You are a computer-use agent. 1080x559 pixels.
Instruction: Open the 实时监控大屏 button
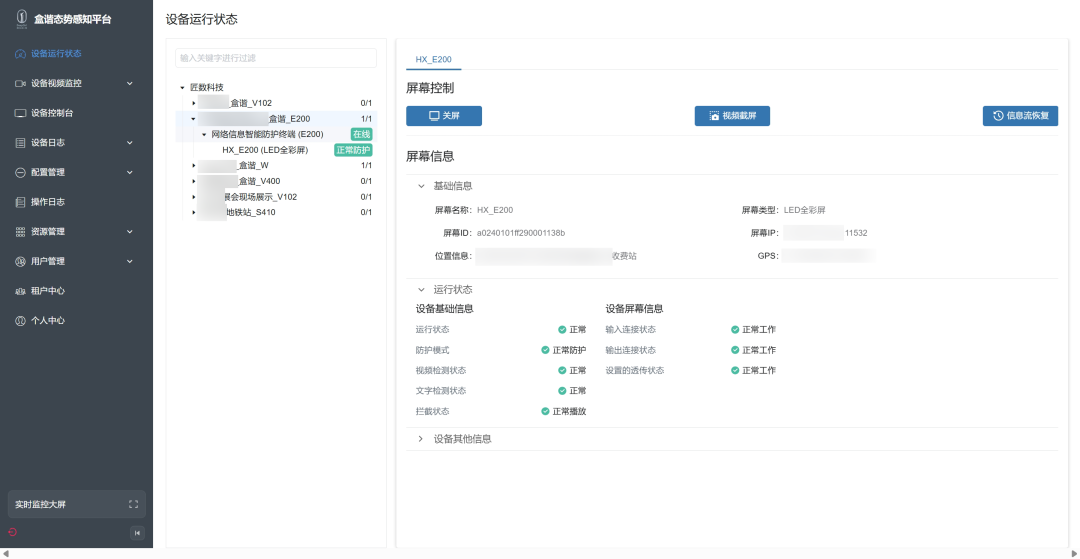[76, 504]
